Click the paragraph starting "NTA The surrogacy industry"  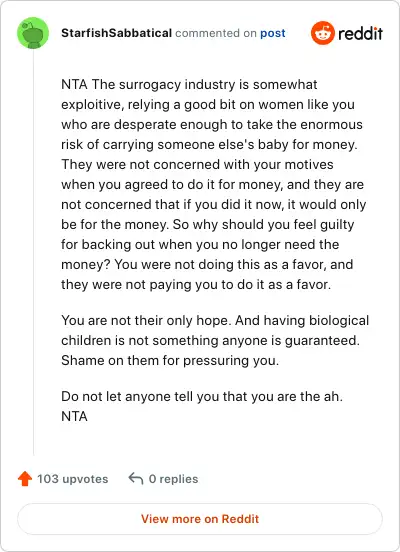click(x=214, y=184)
